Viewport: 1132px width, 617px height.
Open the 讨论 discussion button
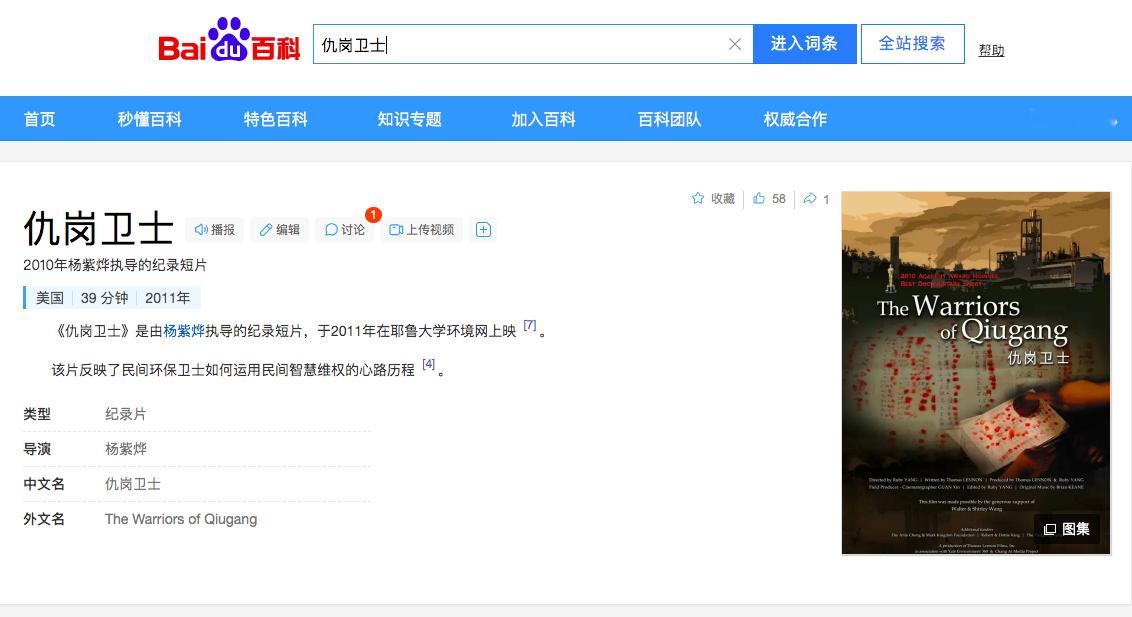[x=344, y=229]
